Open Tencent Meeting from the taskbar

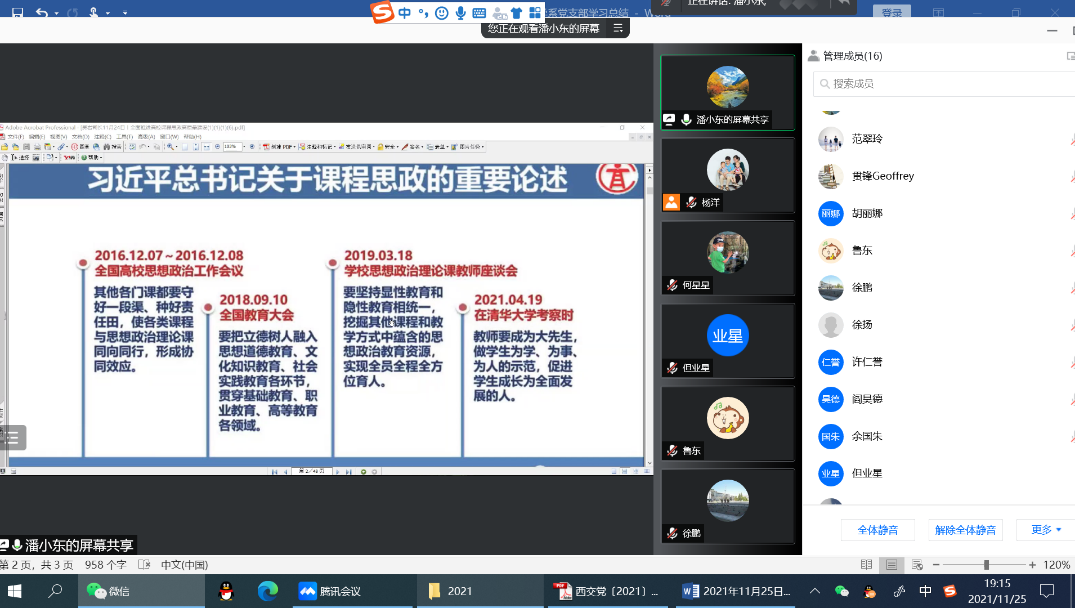(x=335, y=591)
